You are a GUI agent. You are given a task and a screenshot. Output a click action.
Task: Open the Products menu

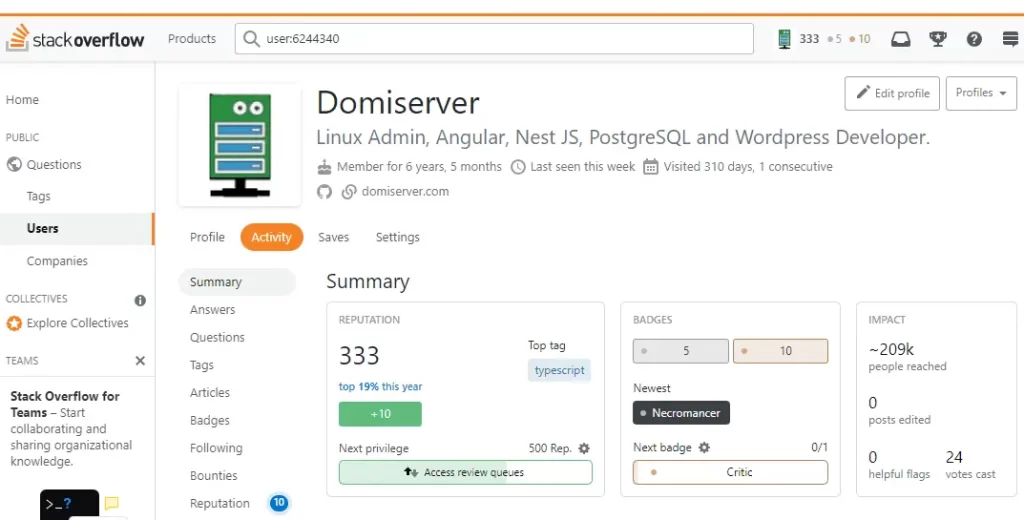pos(192,39)
